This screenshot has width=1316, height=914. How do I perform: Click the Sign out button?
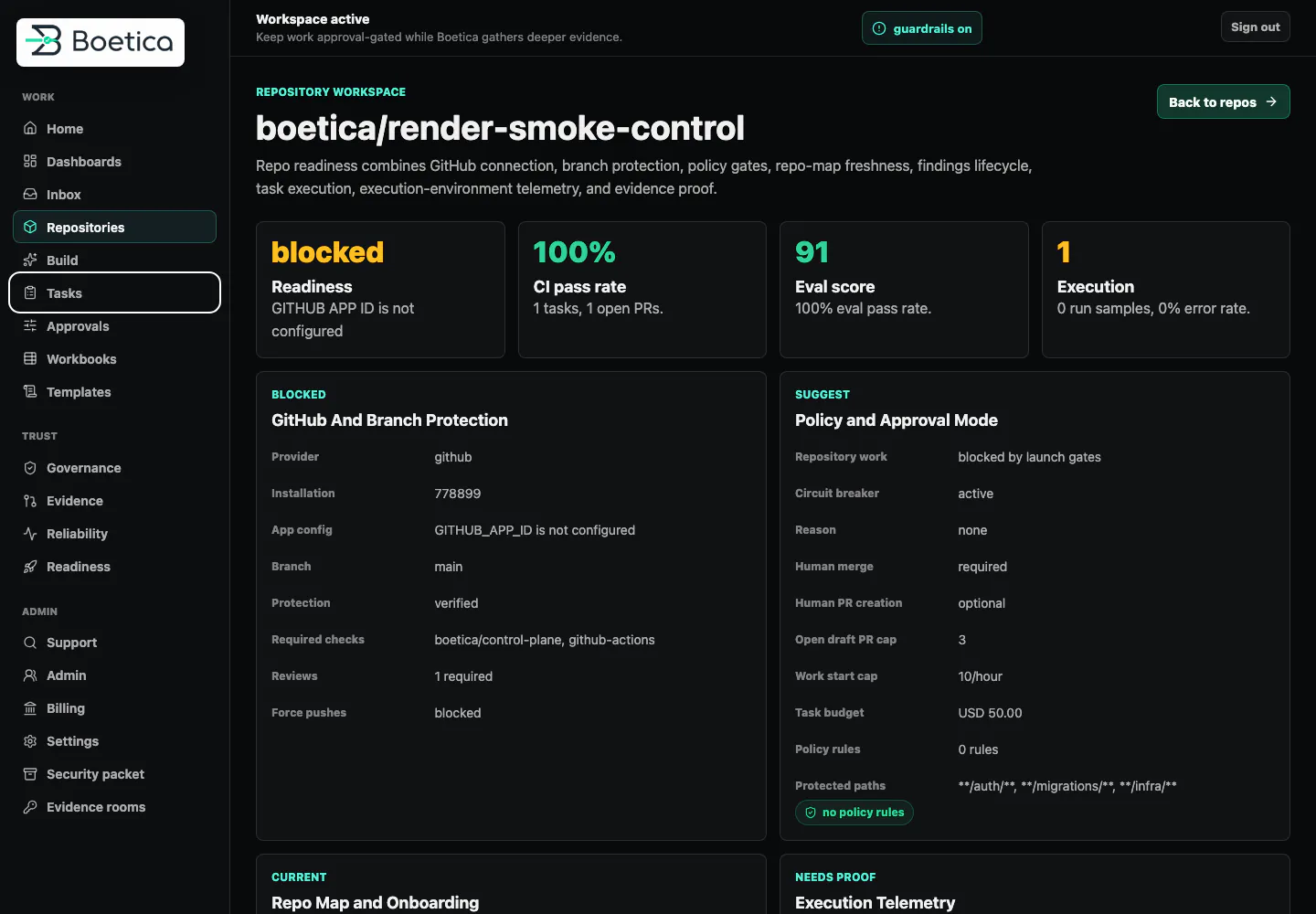pyautogui.click(x=1255, y=27)
